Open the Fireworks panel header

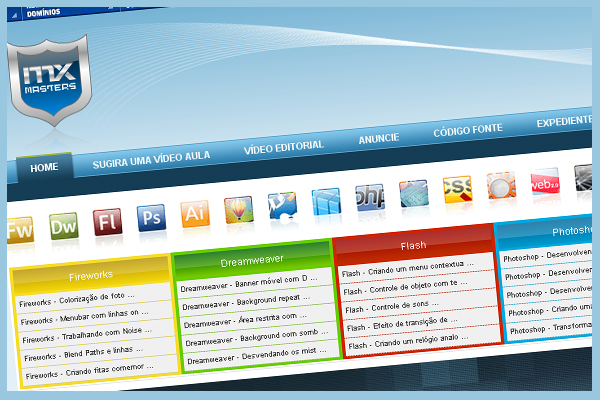(x=91, y=275)
